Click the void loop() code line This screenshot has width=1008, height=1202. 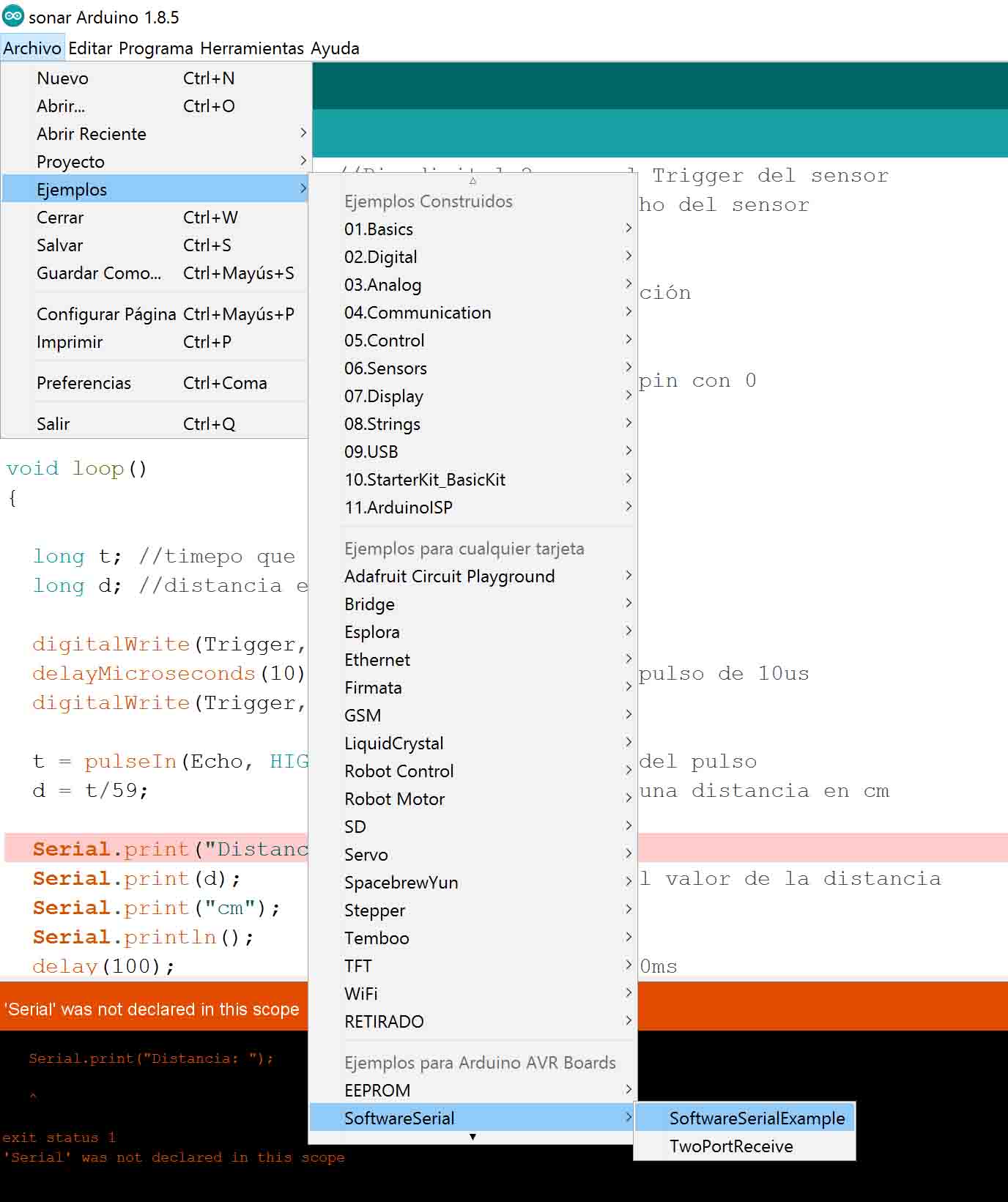[x=77, y=469]
